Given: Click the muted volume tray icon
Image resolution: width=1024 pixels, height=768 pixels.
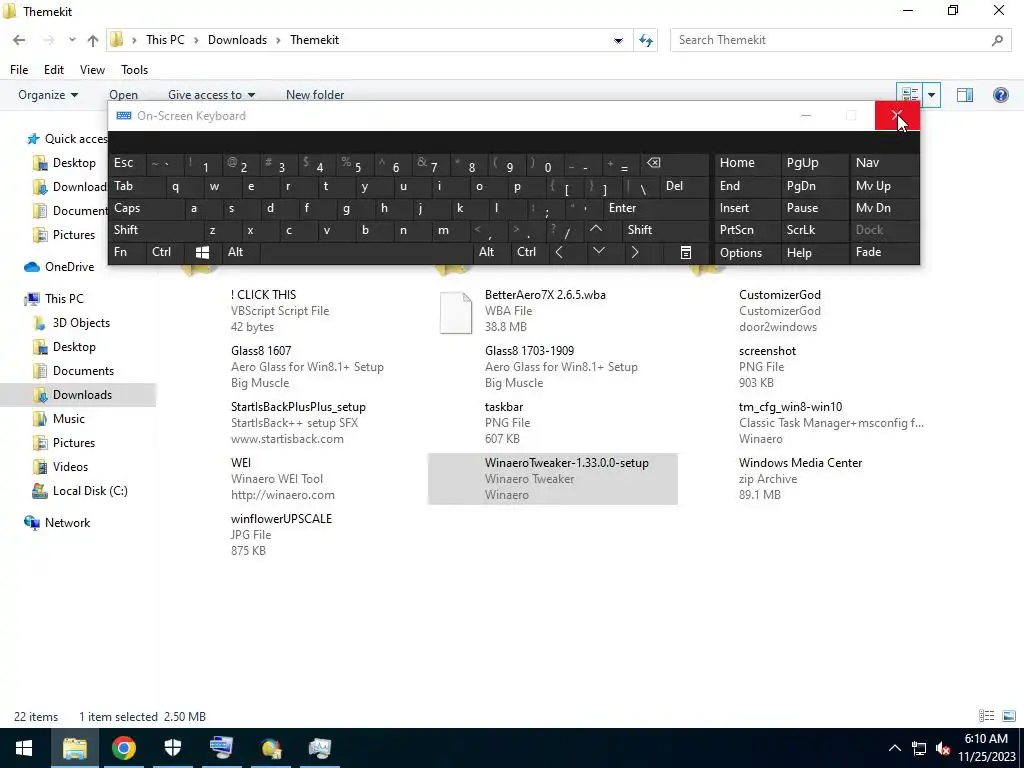Looking at the screenshot, I should (942, 749).
